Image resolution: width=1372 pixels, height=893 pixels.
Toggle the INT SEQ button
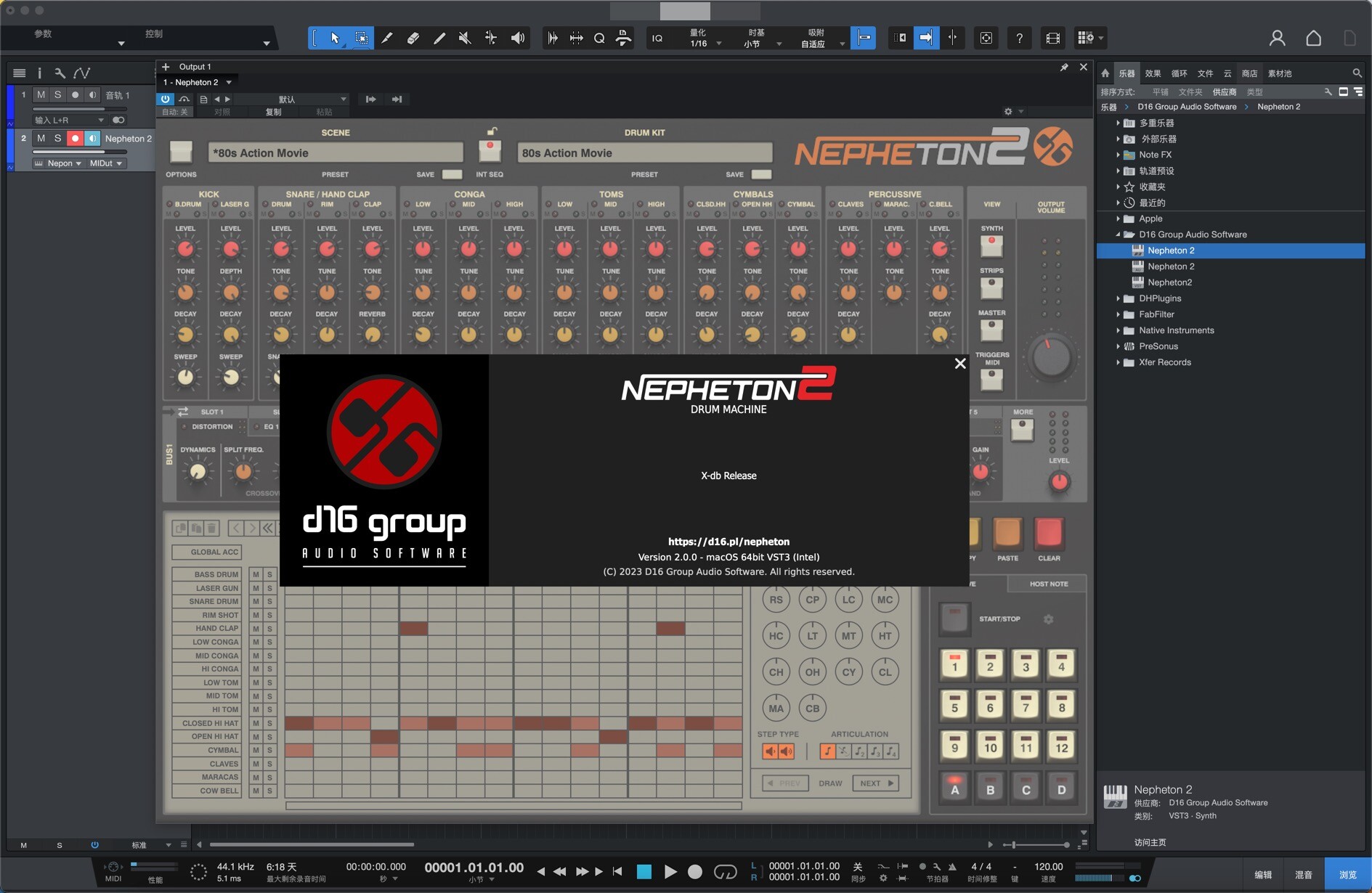click(x=490, y=150)
